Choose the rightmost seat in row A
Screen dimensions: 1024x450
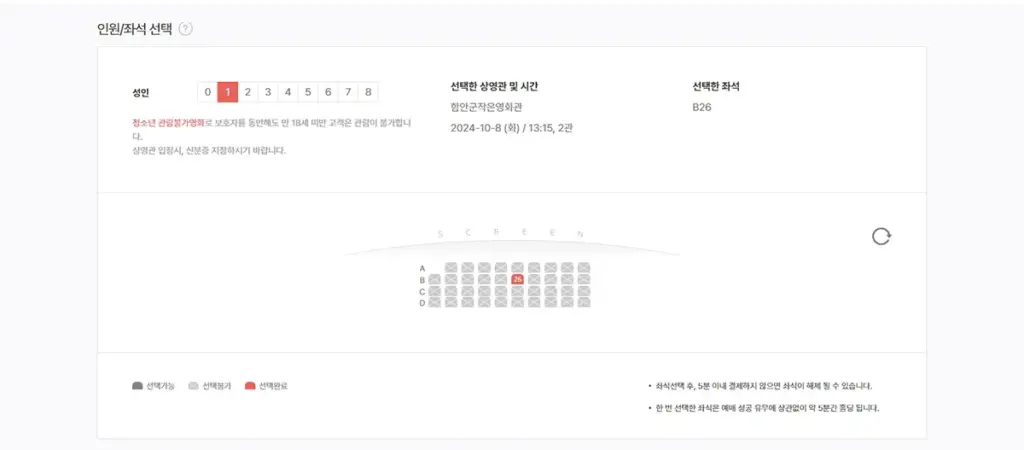pos(584,268)
